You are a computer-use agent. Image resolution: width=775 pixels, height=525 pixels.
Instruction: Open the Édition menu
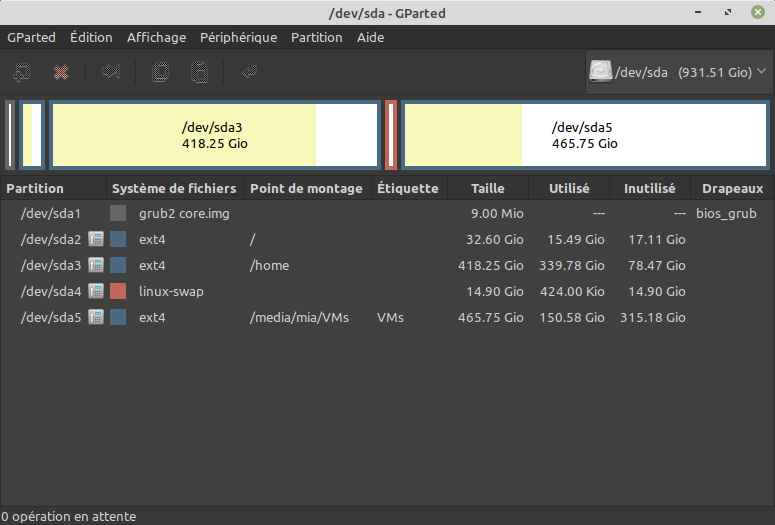91,38
